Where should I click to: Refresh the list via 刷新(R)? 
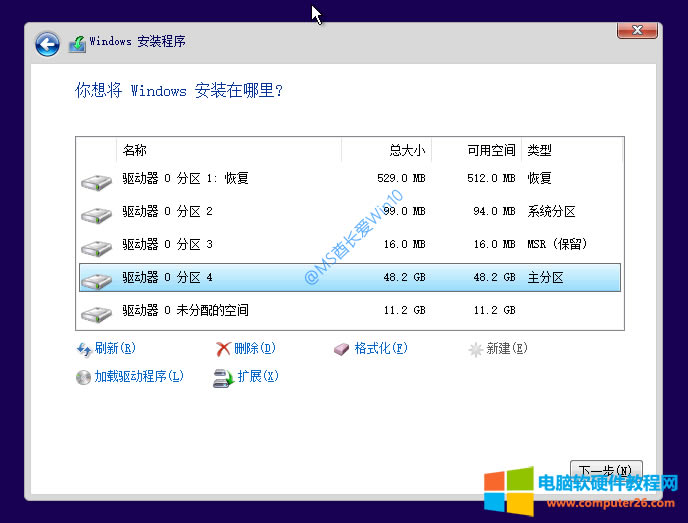115,348
